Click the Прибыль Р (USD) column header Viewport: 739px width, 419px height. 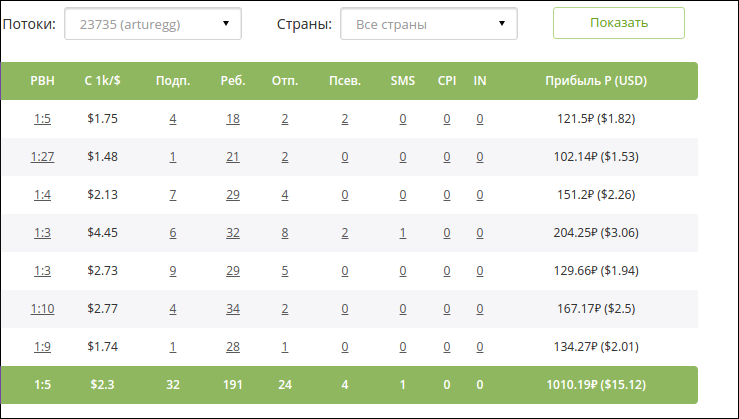point(596,81)
